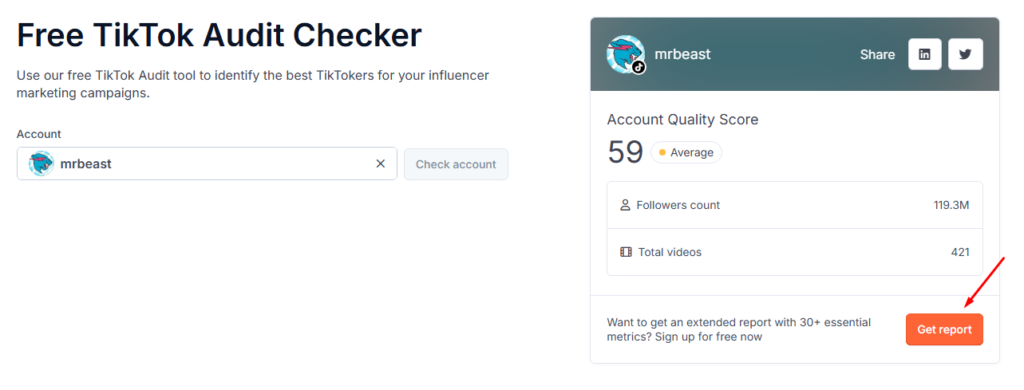Select the mrbeast username in the card header
The image size is (1024, 390).
click(x=682, y=54)
